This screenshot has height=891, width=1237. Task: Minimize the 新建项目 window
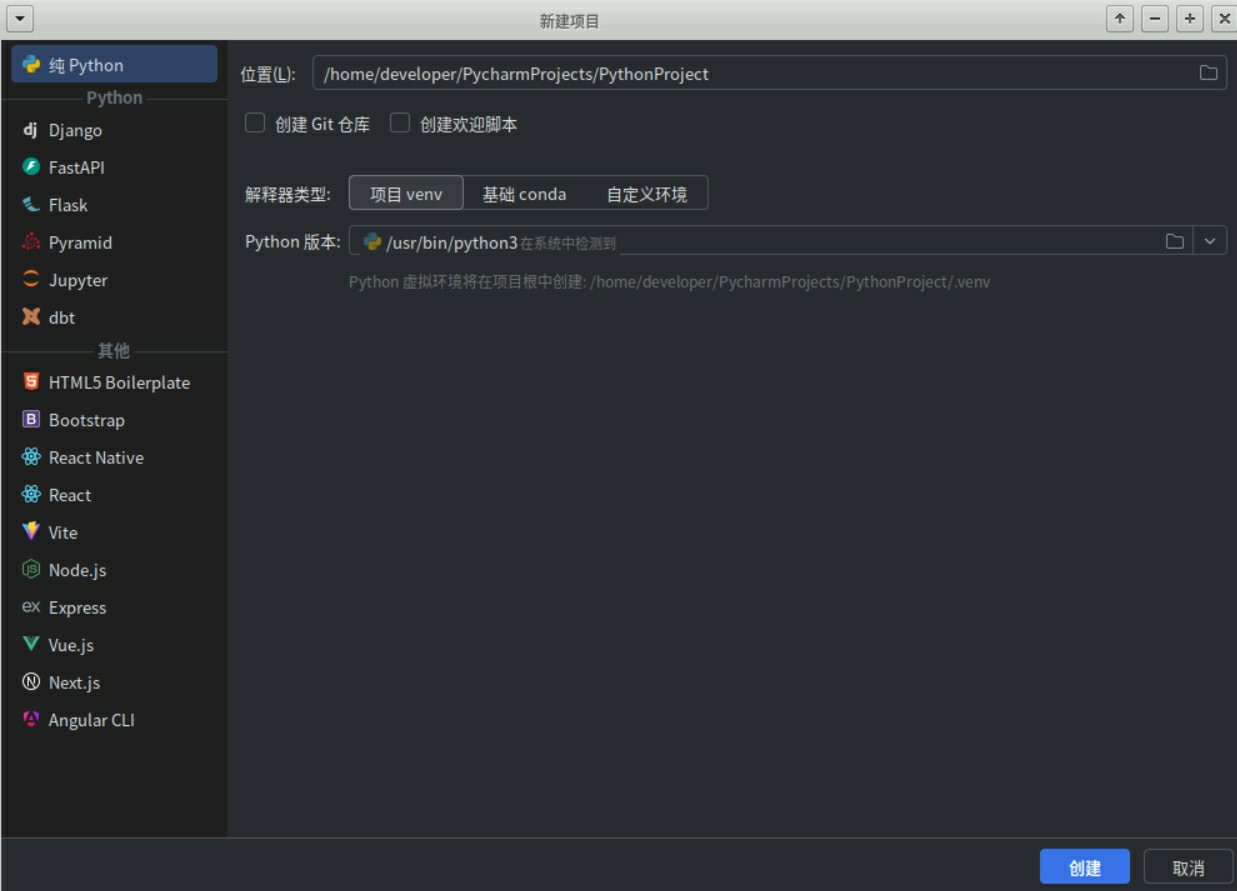[1155, 18]
